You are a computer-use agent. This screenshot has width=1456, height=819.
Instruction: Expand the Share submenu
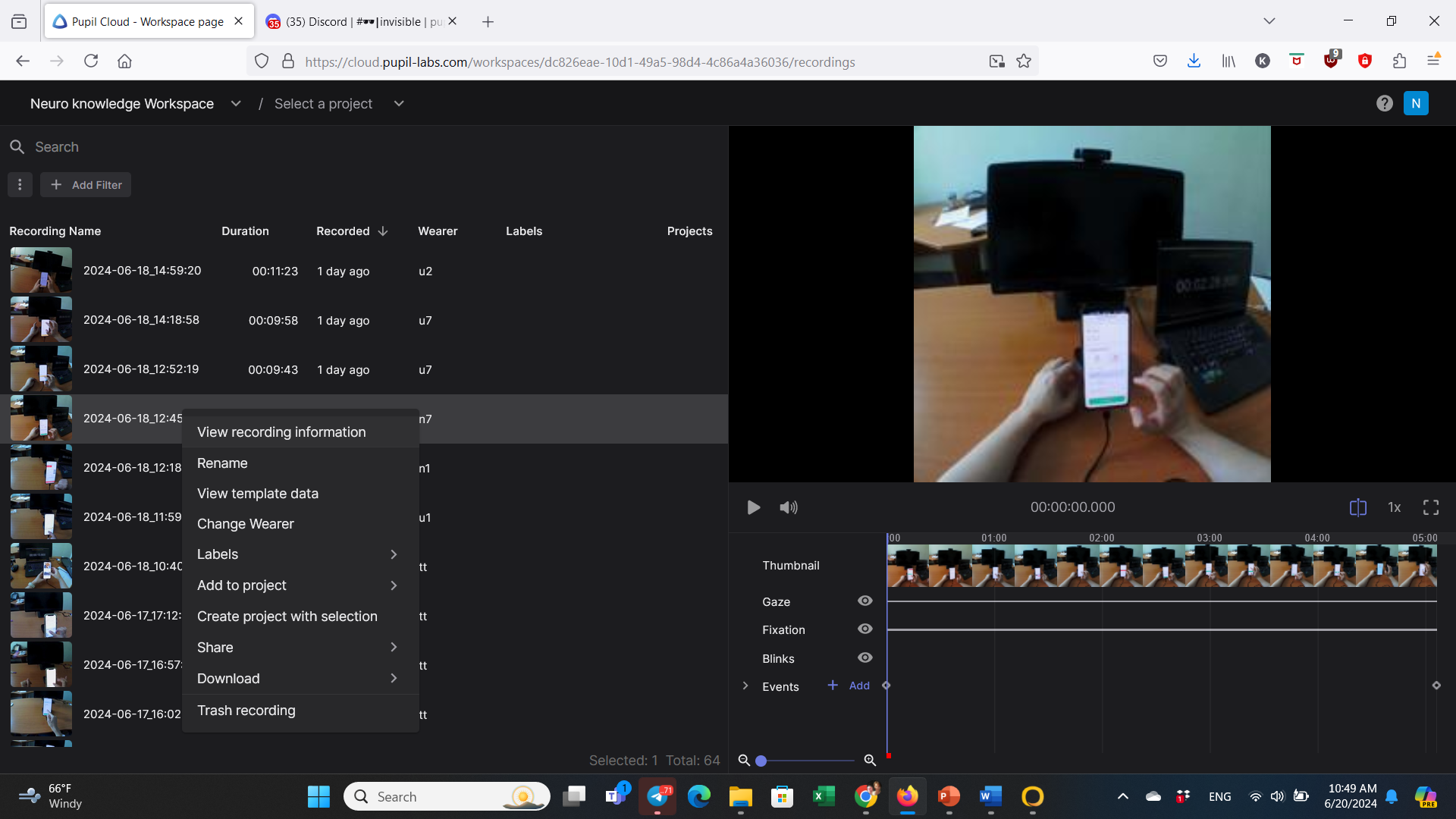[x=300, y=648]
